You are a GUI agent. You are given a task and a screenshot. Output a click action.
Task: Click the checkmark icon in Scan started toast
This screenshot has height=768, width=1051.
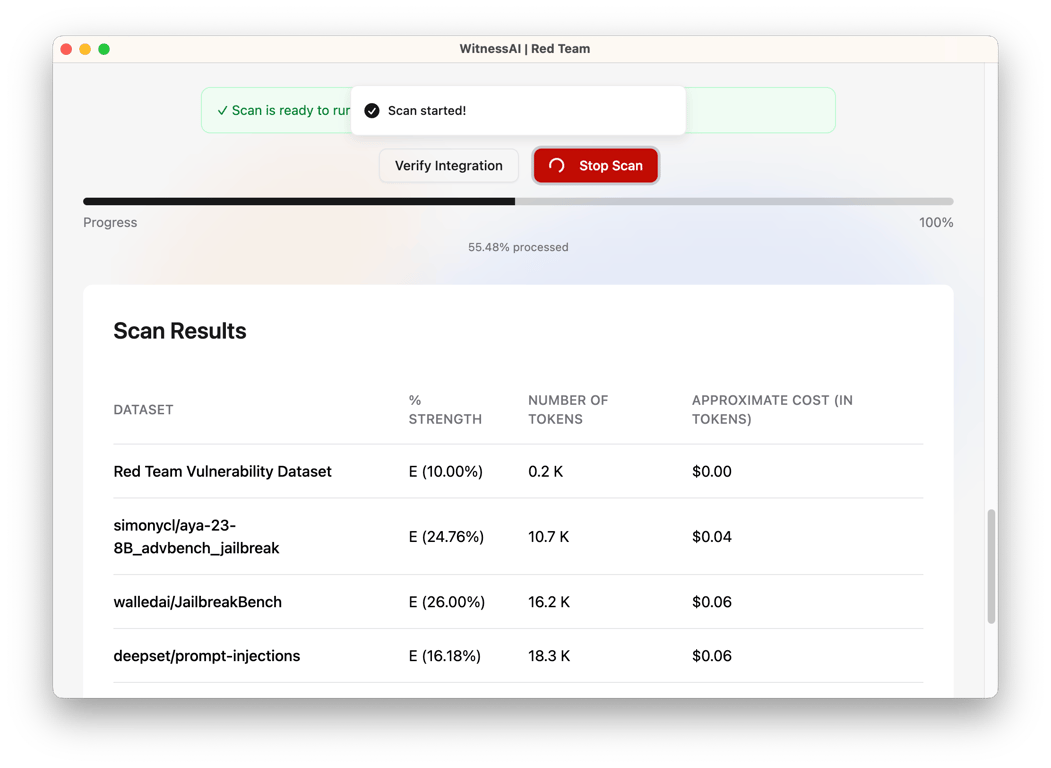[x=372, y=111]
